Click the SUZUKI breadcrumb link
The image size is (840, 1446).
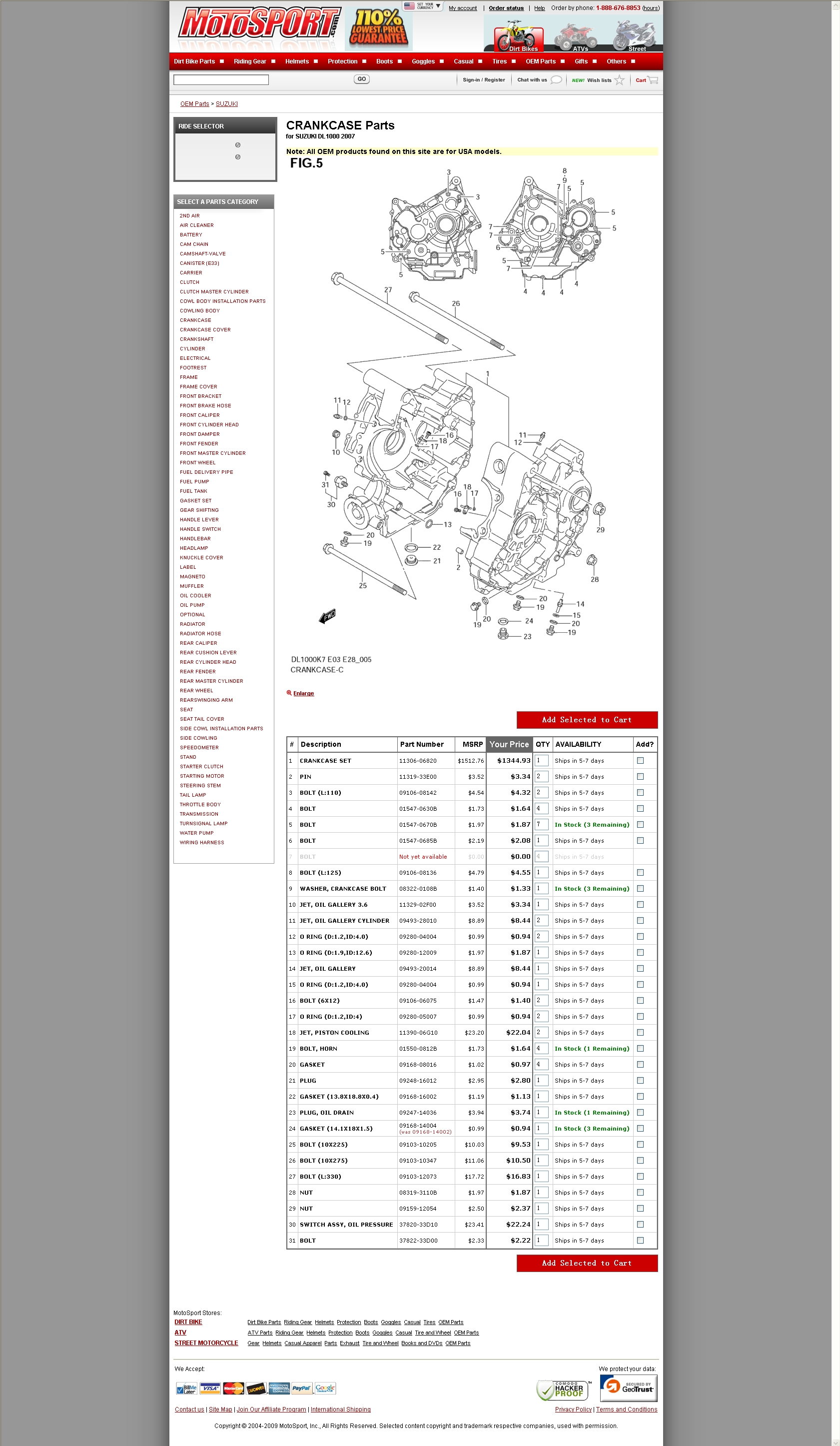[227, 104]
